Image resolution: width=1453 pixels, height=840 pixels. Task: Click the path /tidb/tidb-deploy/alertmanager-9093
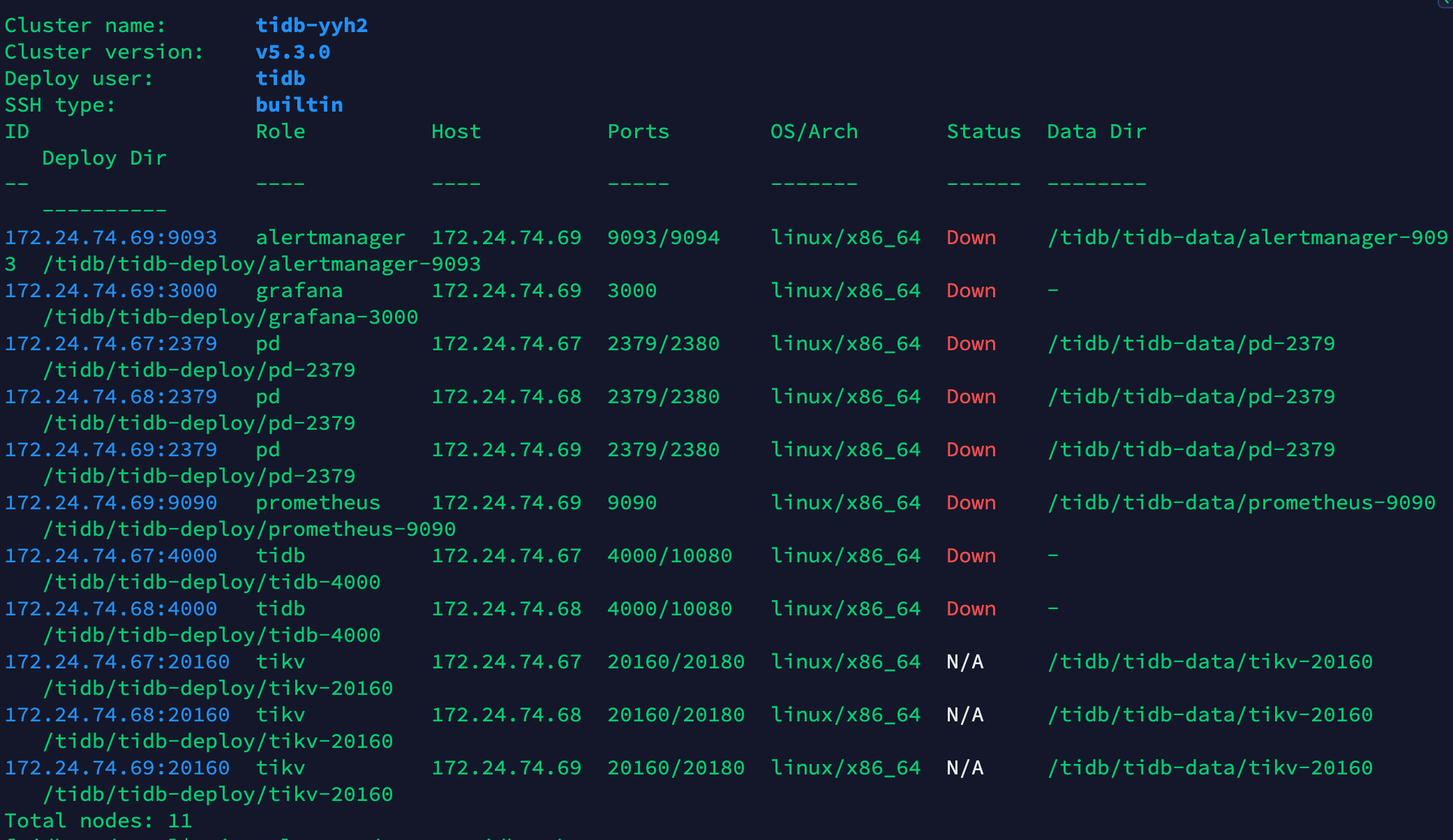[x=261, y=264]
